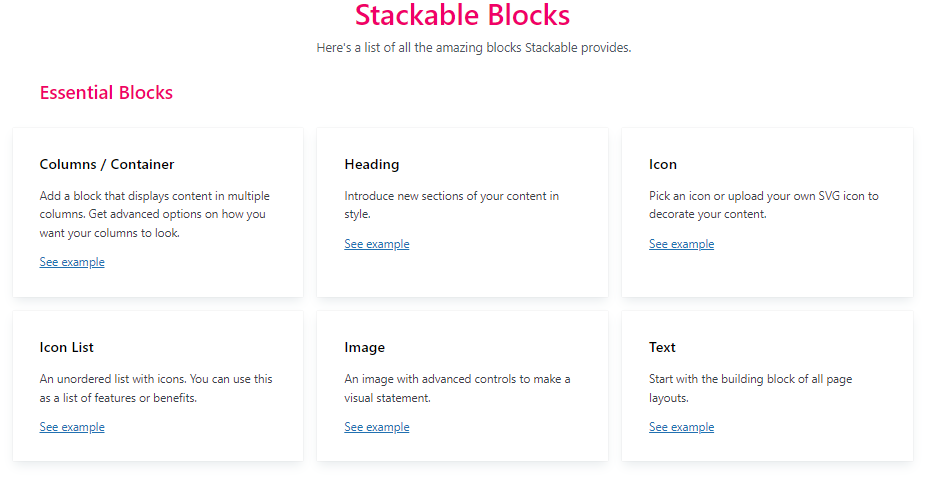
Task: Click the page subtitle about amazing blocks
Action: pyautogui.click(x=474, y=47)
